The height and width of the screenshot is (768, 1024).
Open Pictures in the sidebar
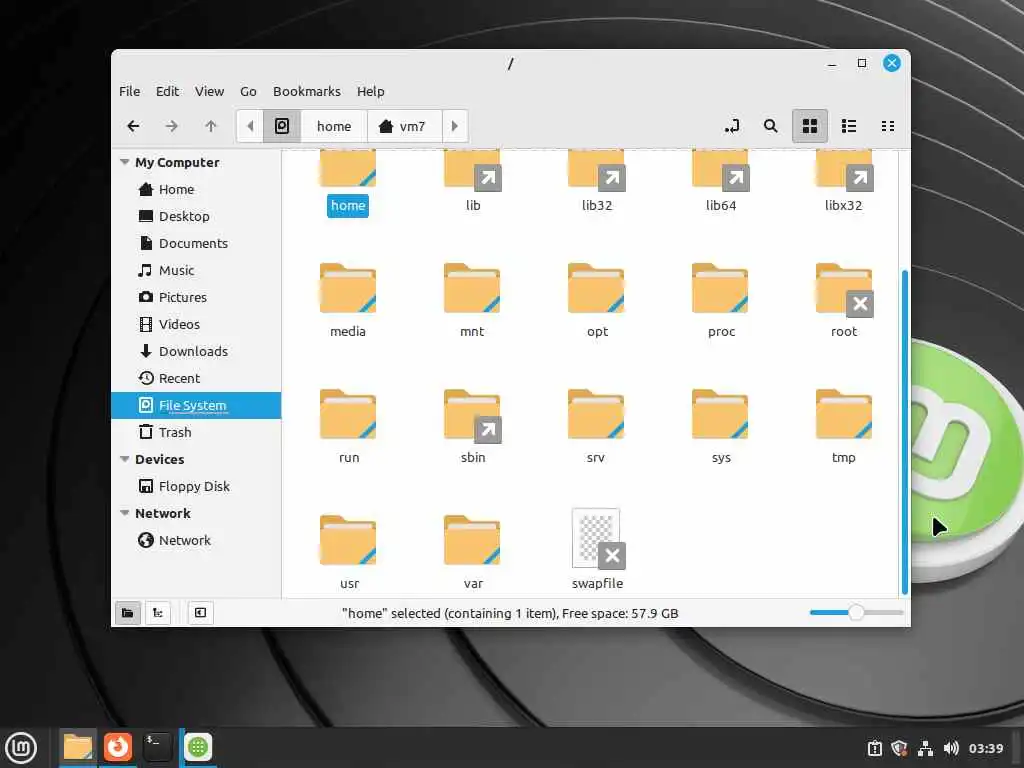point(196,297)
